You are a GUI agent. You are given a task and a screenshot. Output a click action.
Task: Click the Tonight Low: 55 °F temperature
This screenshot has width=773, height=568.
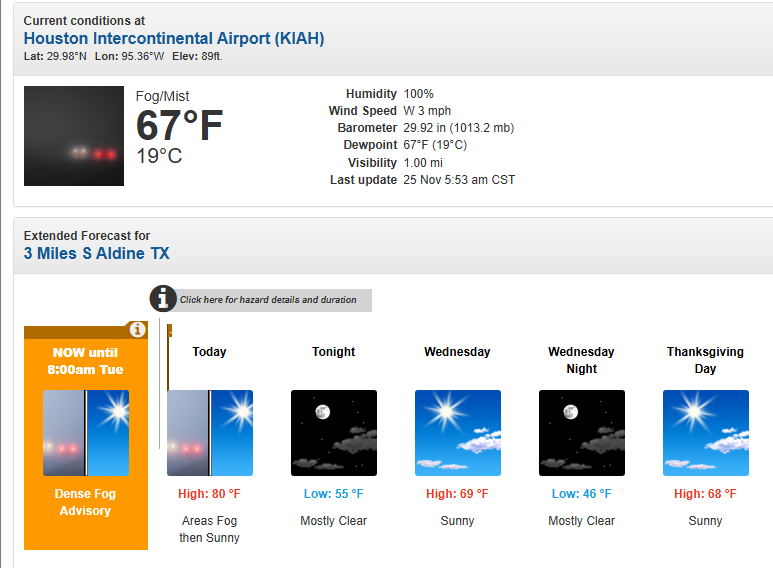[334, 494]
